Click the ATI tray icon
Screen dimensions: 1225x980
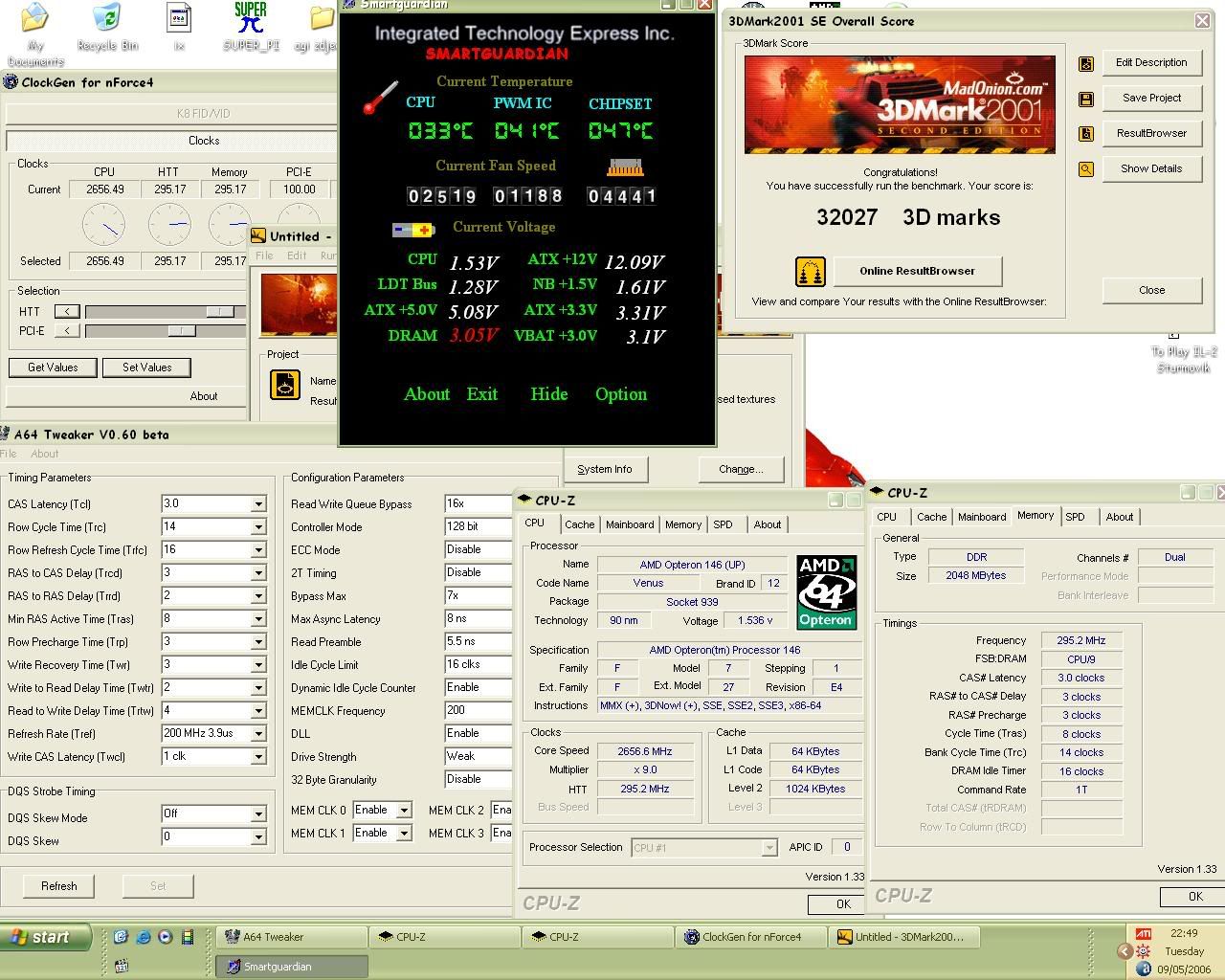(x=1144, y=933)
